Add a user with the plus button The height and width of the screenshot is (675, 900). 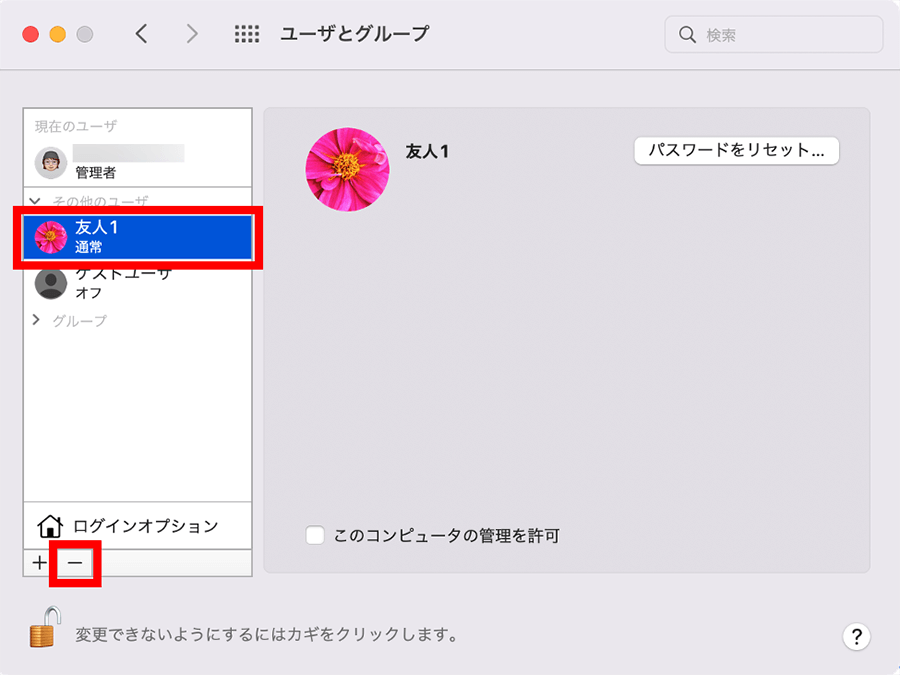pyautogui.click(x=39, y=562)
